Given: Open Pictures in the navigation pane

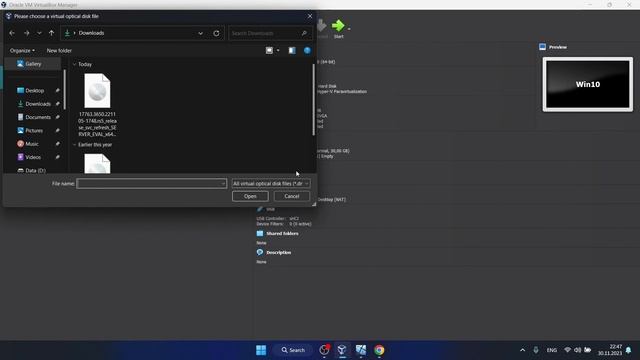Looking at the screenshot, I should 34,131.
